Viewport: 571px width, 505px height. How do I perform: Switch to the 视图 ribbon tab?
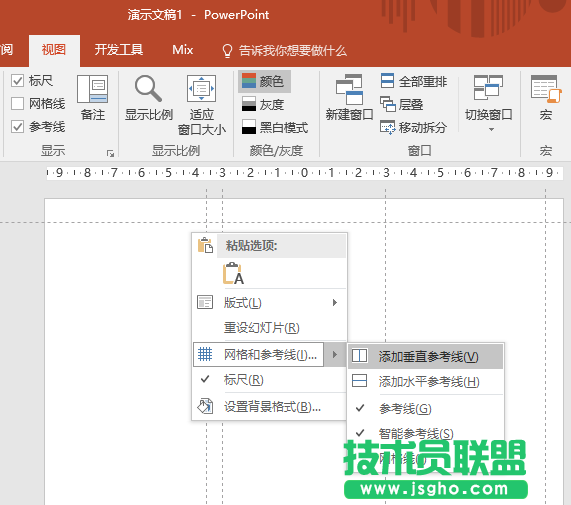coord(54,50)
